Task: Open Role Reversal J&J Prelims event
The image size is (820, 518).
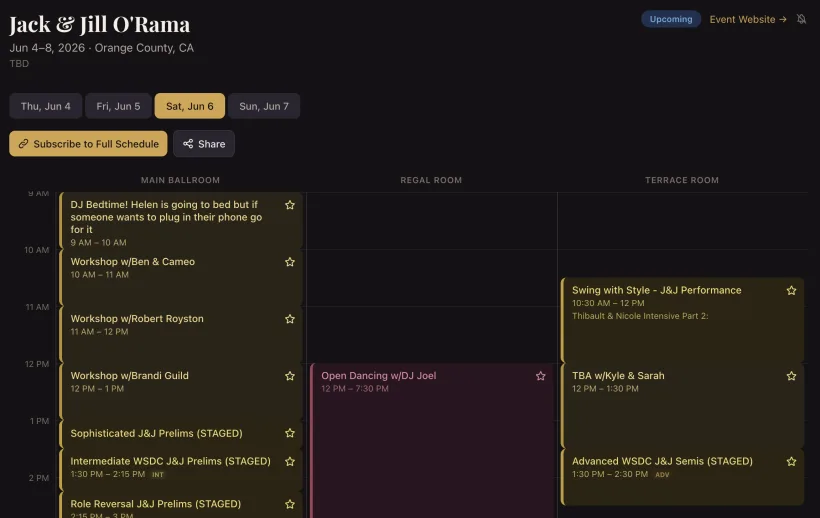Action: (x=181, y=505)
